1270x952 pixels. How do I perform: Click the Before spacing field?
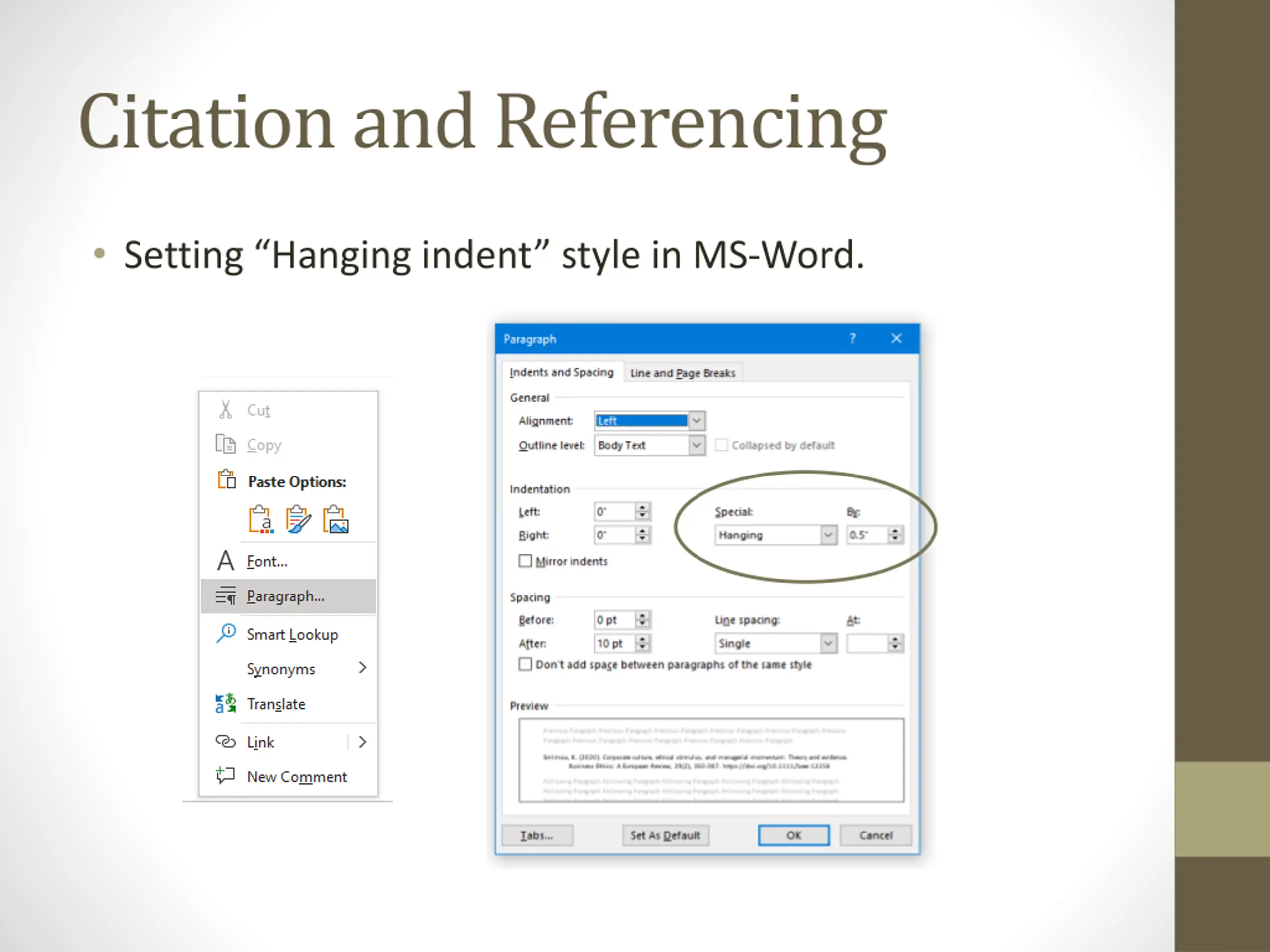click(615, 620)
